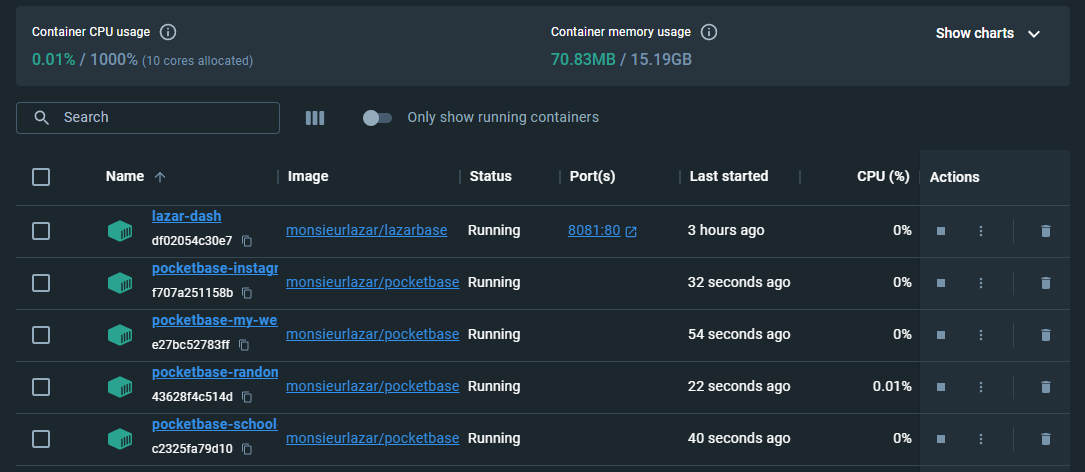Click the Container memory usage info icon
Viewport: 1085px width, 472px height.
tap(709, 32)
